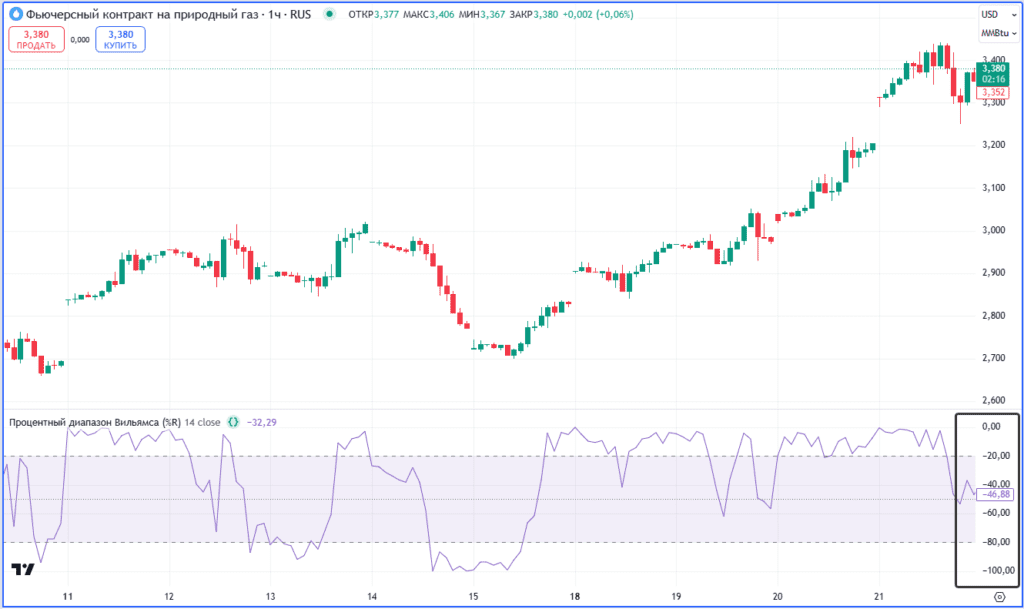Click date label 19 on the time axis
The height and width of the screenshot is (609, 1024).
click(x=676, y=597)
